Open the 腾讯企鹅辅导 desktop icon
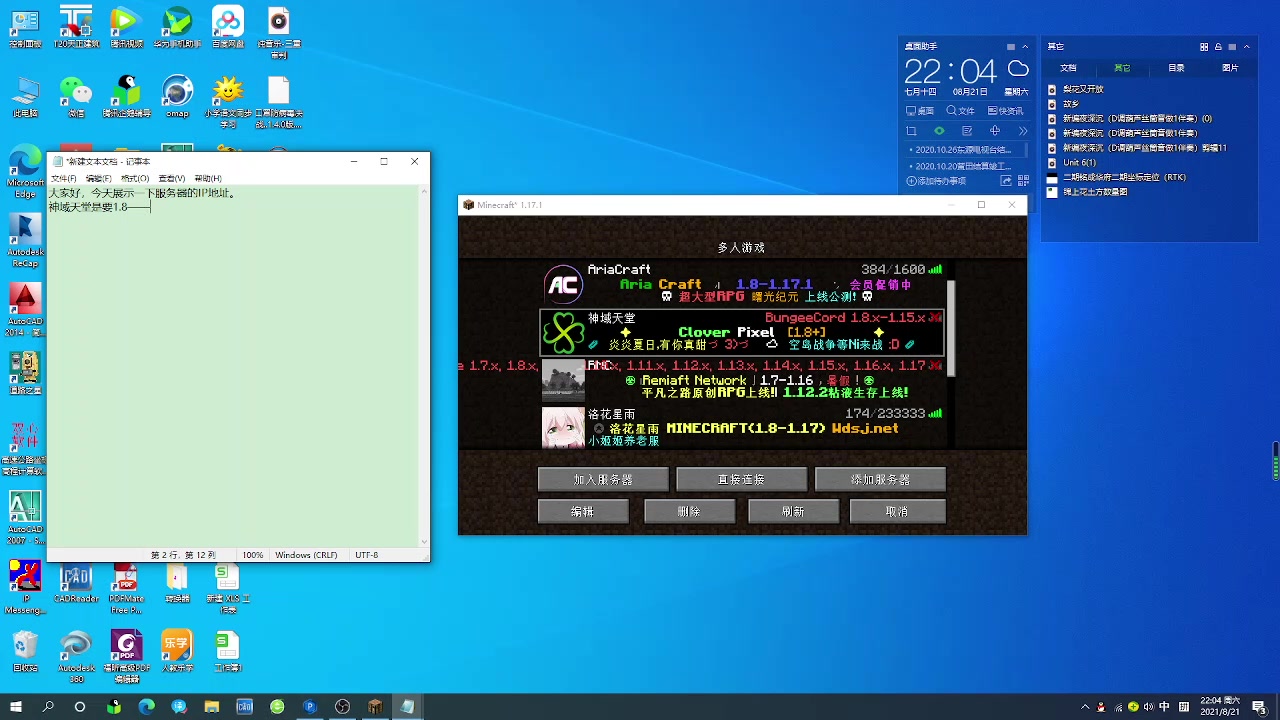The height and width of the screenshot is (720, 1280). tap(126, 97)
